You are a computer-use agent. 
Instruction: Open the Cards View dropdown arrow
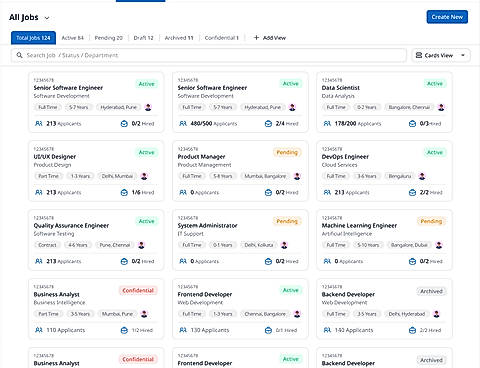463,55
